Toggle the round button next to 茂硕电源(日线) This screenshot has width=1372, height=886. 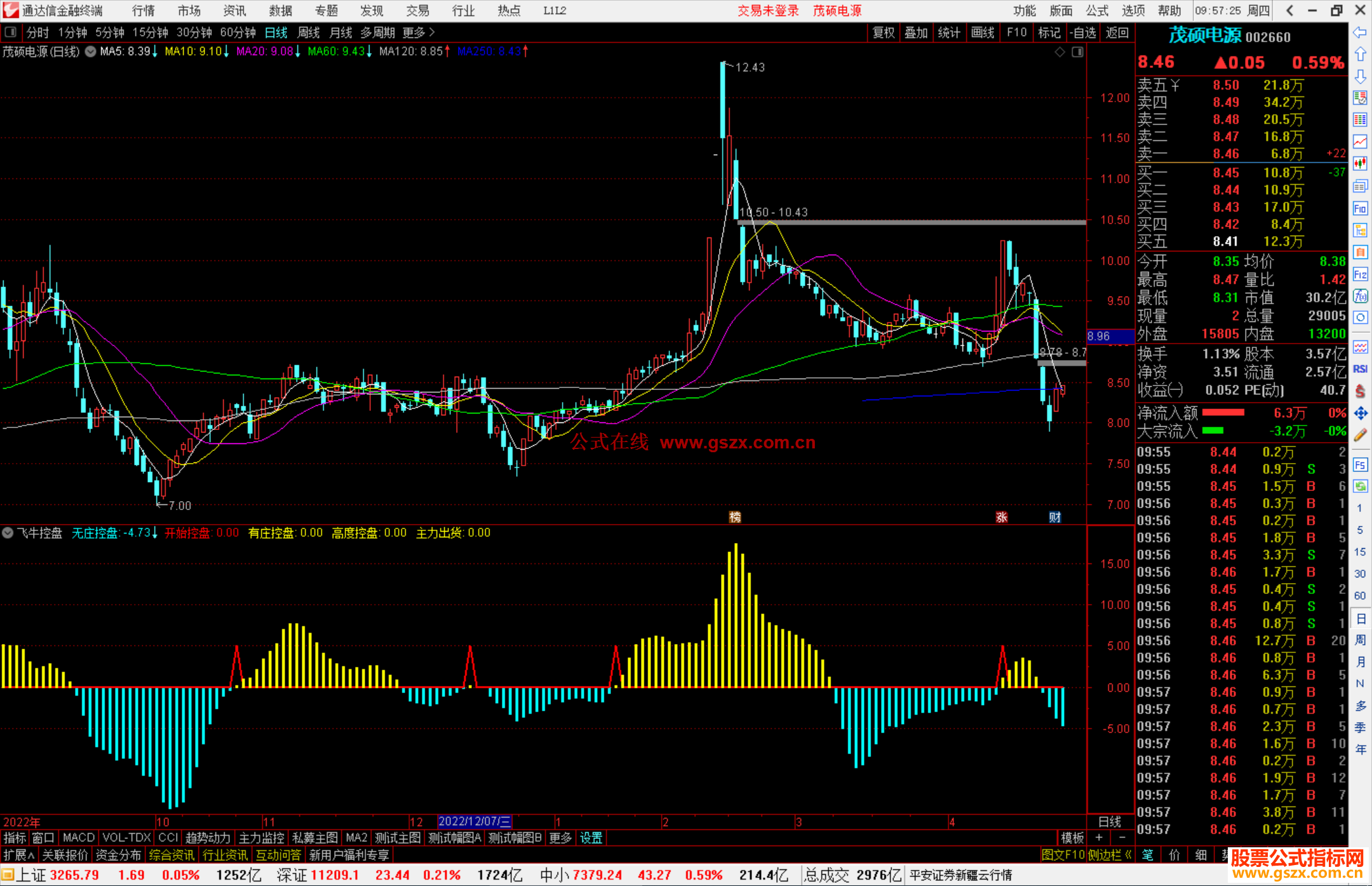tap(91, 51)
